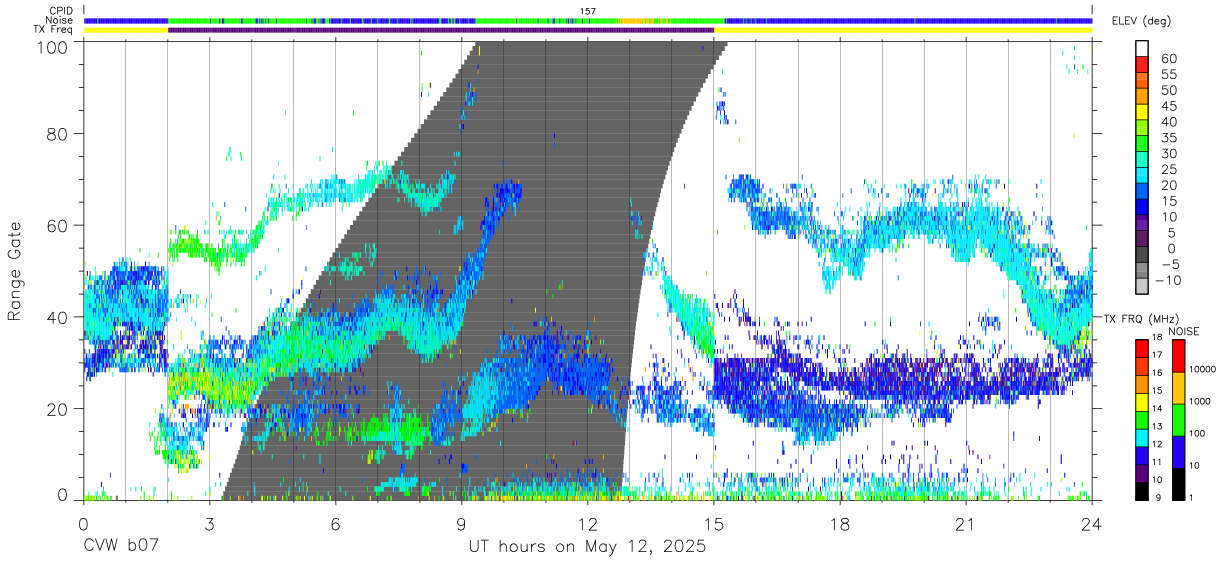Click the black 9 MHz TX frequency swatch

coord(1142,492)
